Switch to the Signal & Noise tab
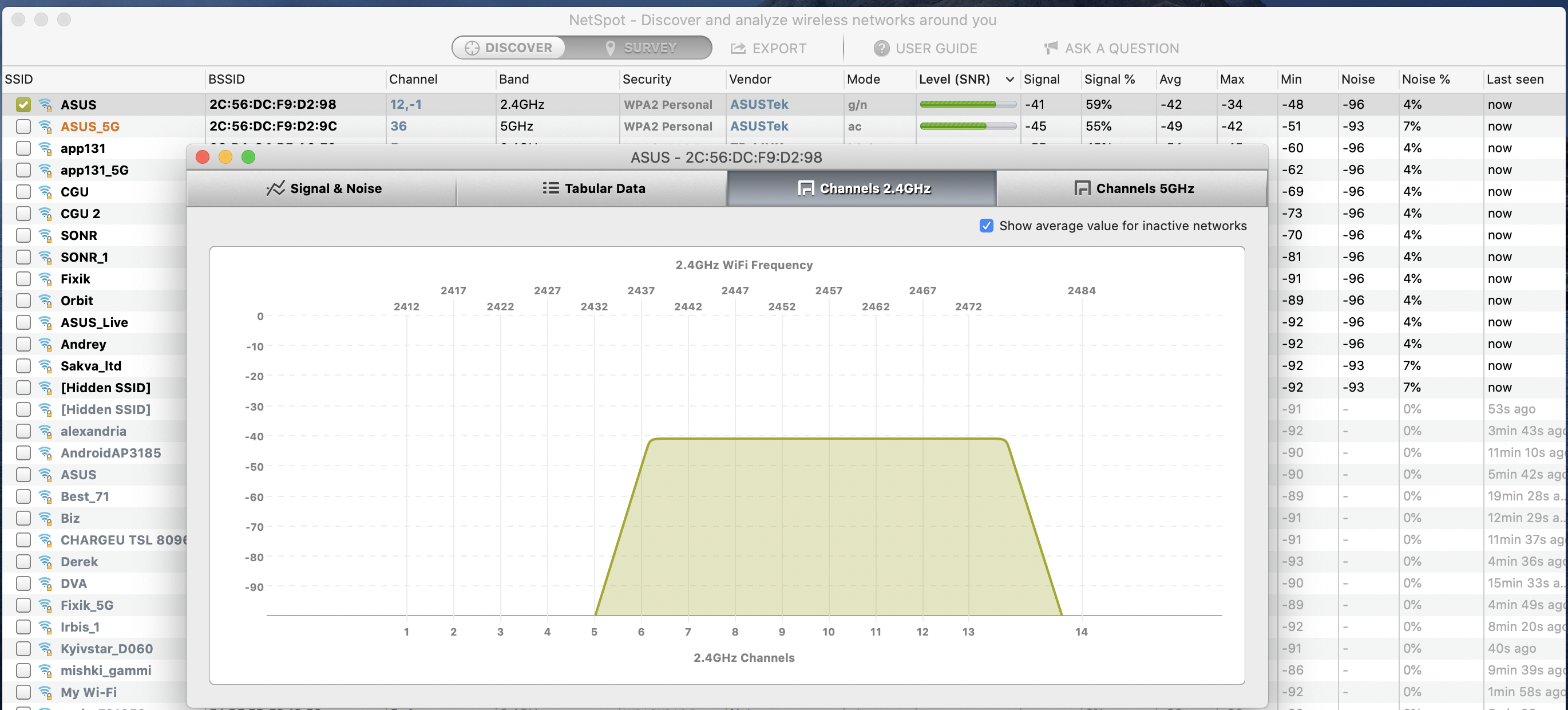 [322, 188]
